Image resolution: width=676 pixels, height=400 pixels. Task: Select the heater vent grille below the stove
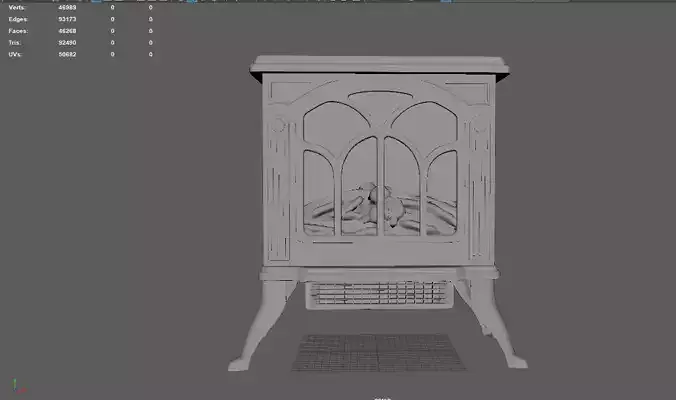(x=379, y=294)
